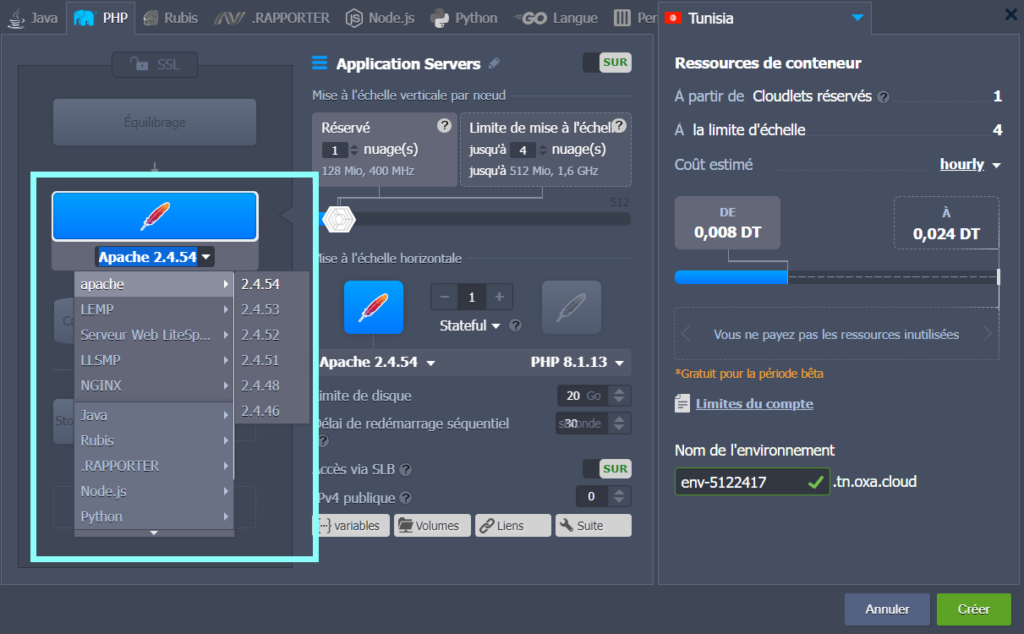Image resolution: width=1024 pixels, height=634 pixels.
Task: Open help icon for Réservé cloudlets
Action: [444, 125]
